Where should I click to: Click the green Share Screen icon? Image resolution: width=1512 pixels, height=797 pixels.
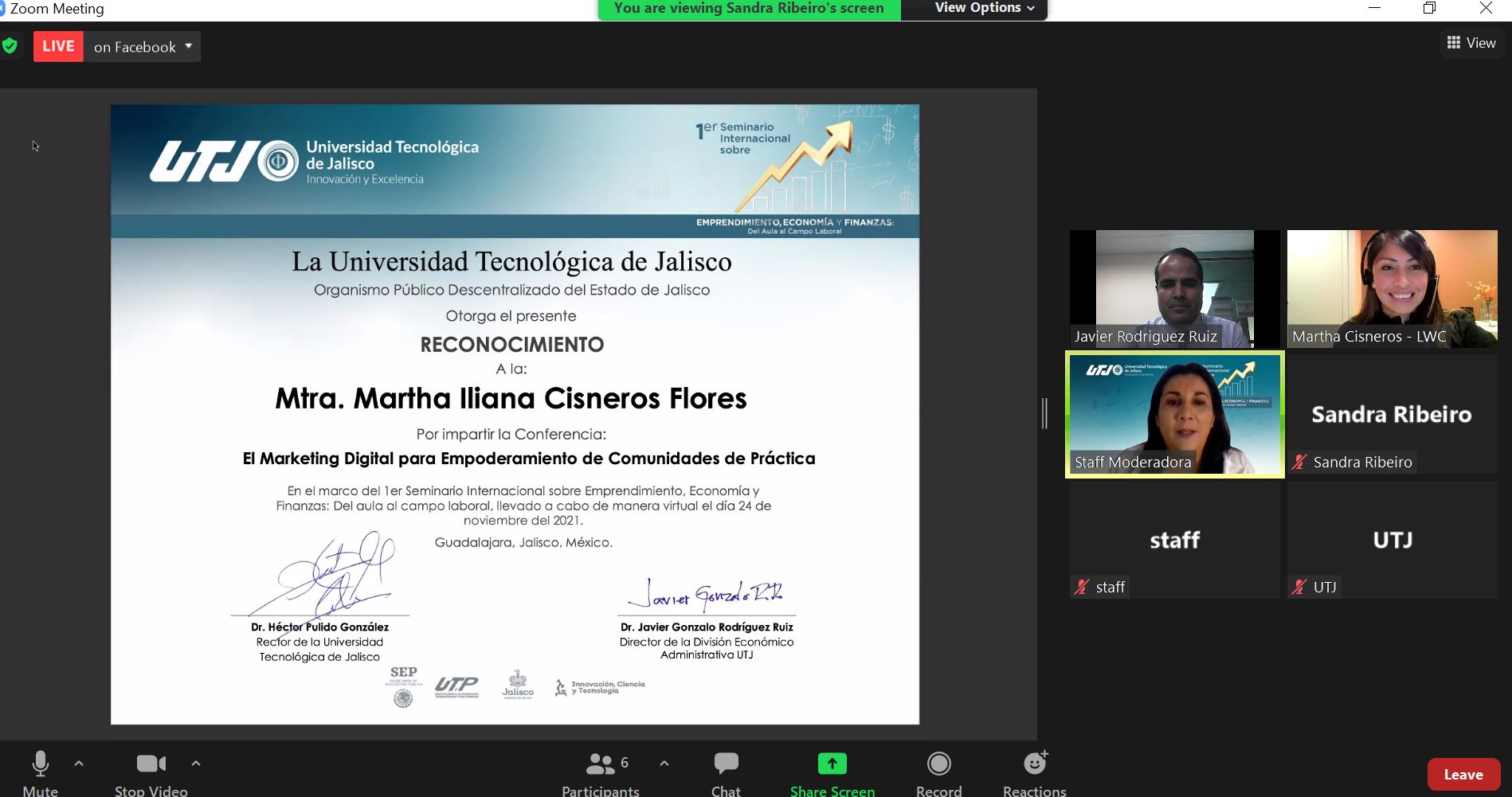tap(832, 764)
